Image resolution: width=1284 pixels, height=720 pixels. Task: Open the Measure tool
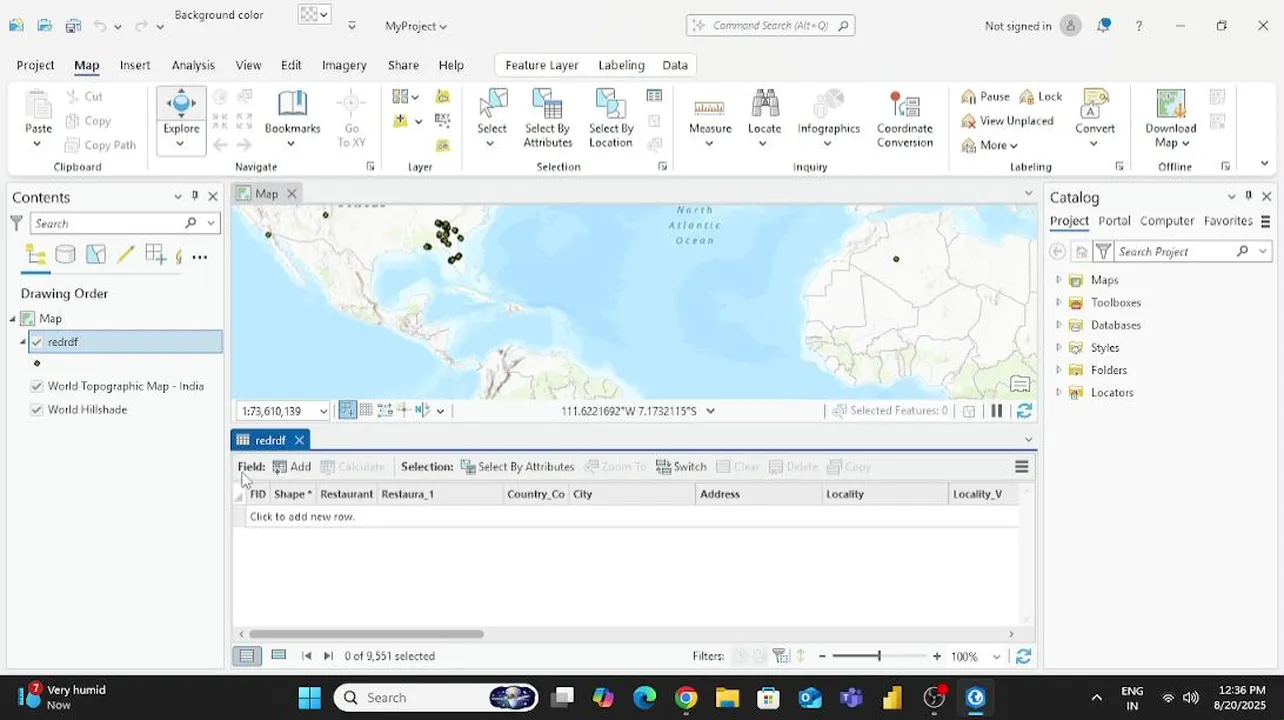(710, 118)
